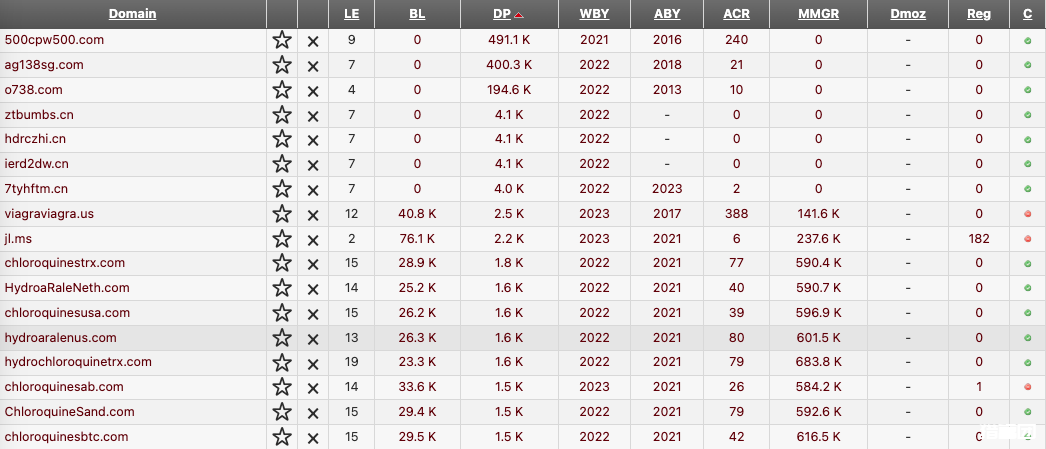Click the red status dot for viagraviagra.us

(1028, 214)
